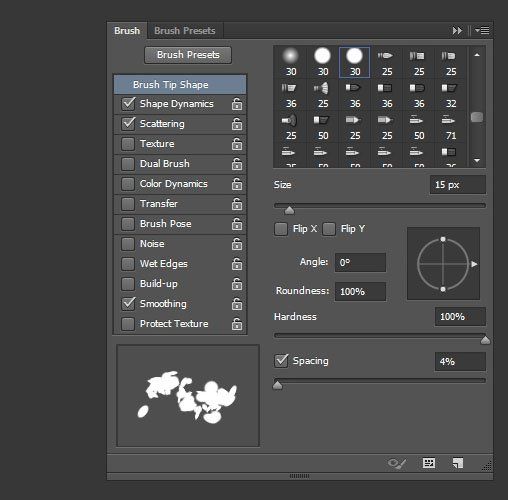Click the Brush Presets button

188,55
